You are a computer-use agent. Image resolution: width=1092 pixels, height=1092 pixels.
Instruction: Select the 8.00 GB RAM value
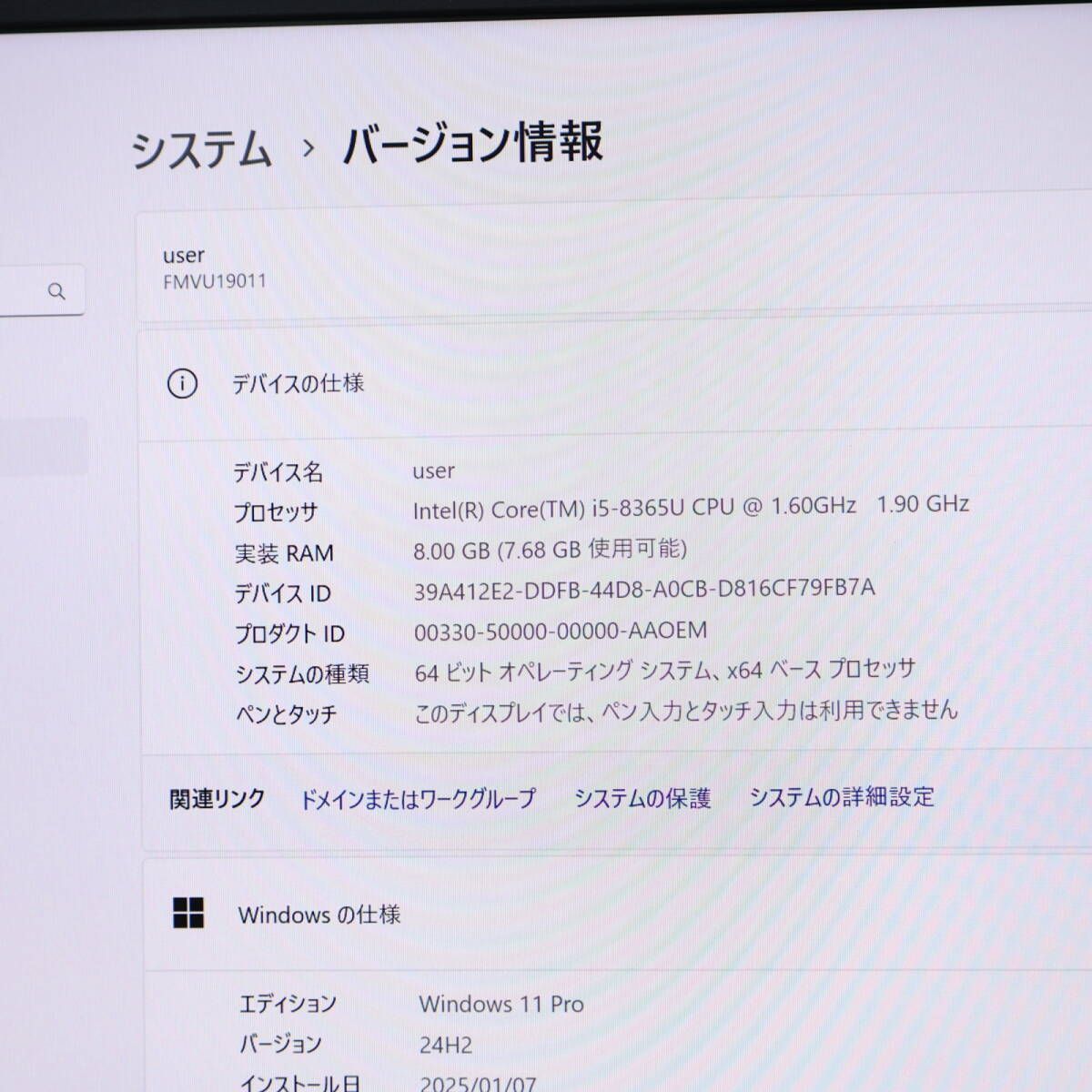pos(550,549)
